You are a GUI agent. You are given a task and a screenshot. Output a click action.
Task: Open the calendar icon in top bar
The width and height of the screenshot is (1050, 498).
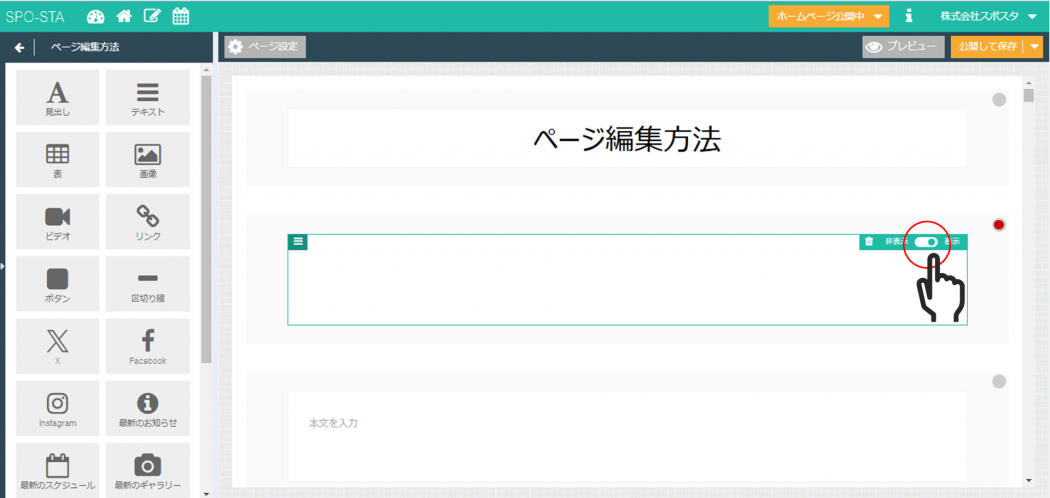click(181, 16)
